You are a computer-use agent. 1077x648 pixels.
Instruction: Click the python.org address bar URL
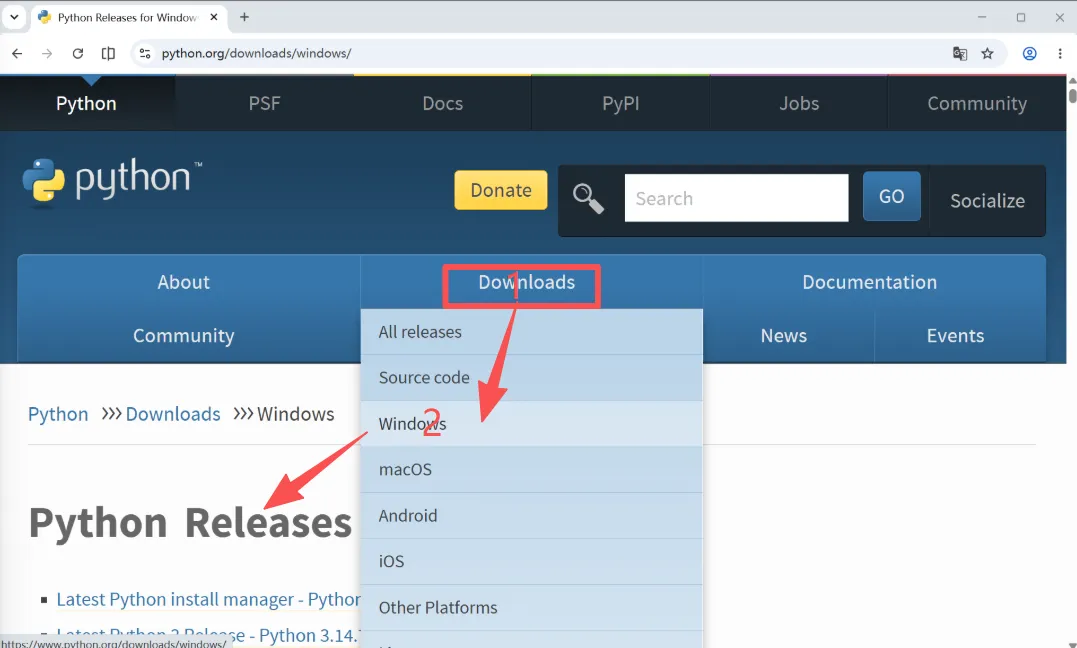tap(256, 54)
